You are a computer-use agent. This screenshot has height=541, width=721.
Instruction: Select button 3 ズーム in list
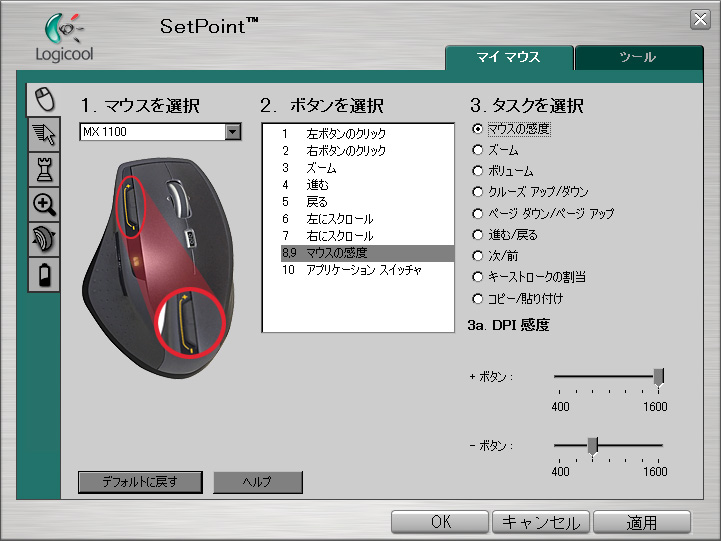pos(367,168)
